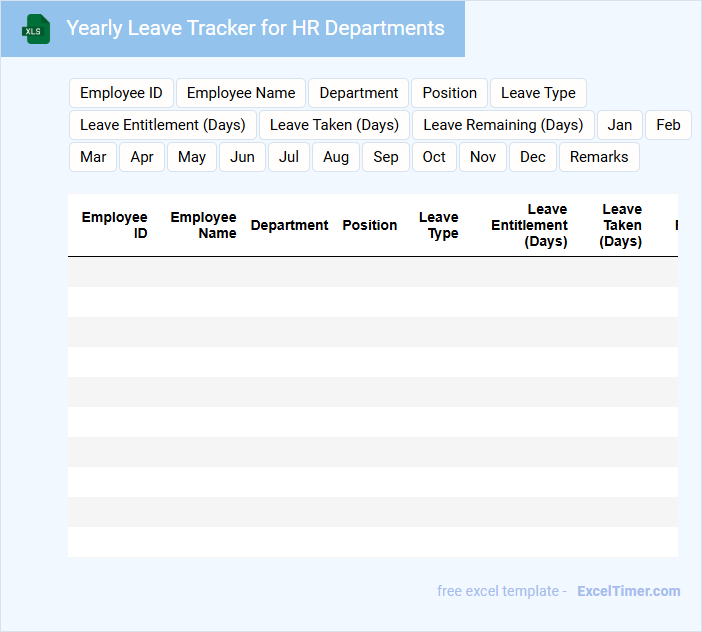This screenshot has height=632, width=702.
Task: Click the Jan month tag
Action: coord(620,125)
